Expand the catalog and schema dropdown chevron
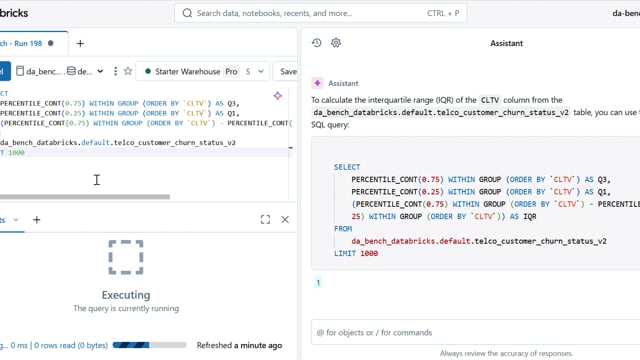Image resolution: width=640 pixels, height=360 pixels. pos(100,71)
